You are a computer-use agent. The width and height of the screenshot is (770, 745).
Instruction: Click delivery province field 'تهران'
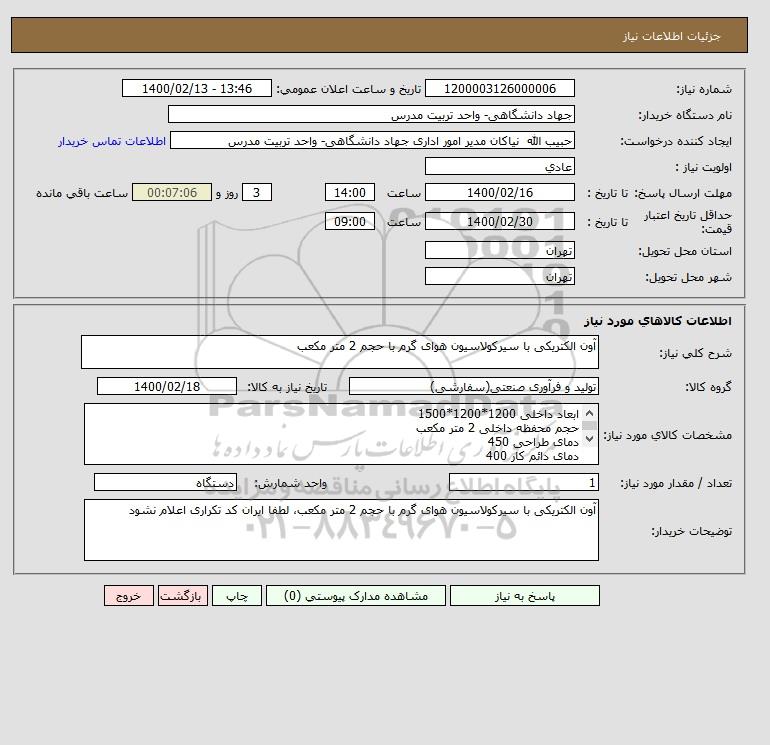tap(499, 250)
